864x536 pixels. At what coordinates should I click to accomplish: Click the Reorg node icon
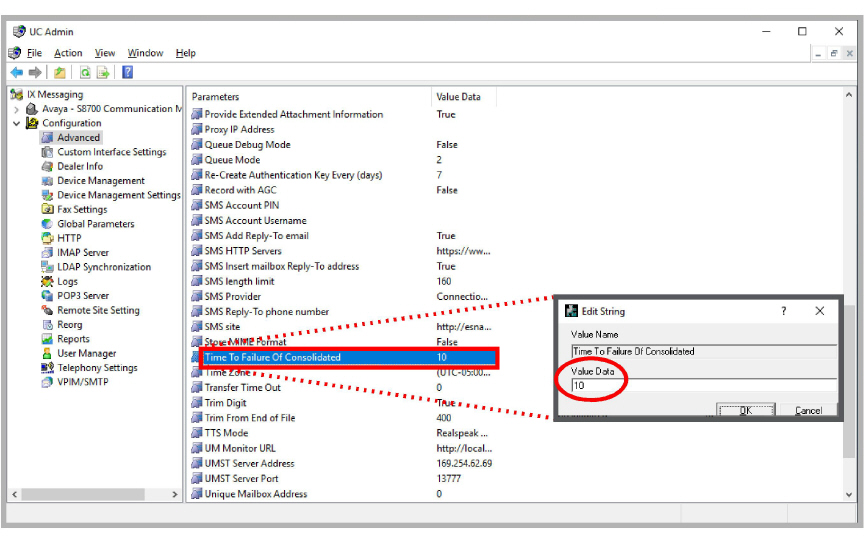click(x=47, y=324)
